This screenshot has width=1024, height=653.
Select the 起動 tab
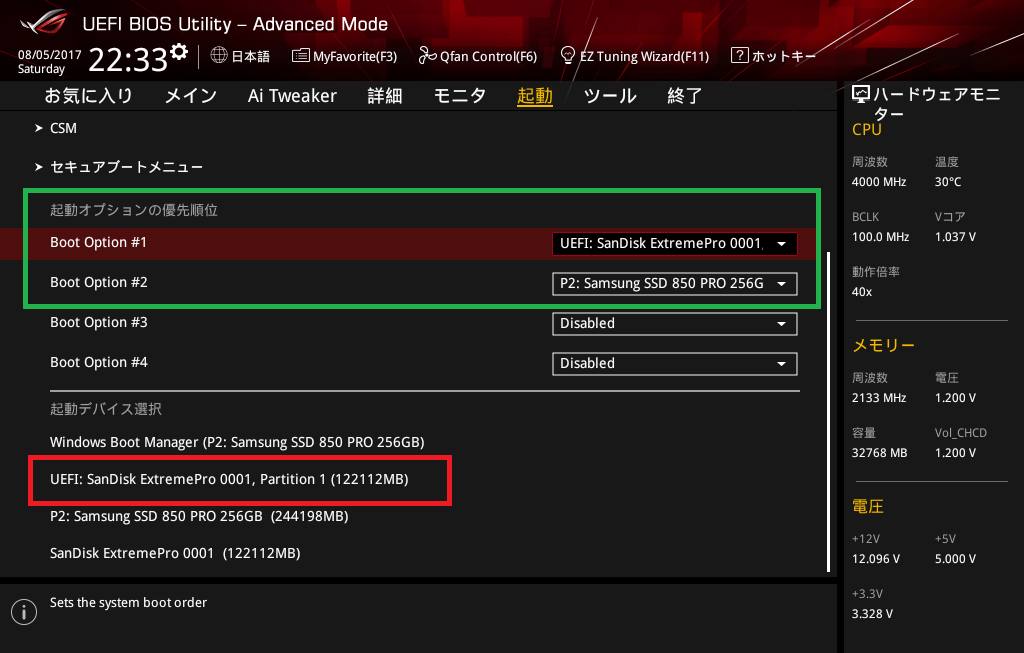(535, 96)
